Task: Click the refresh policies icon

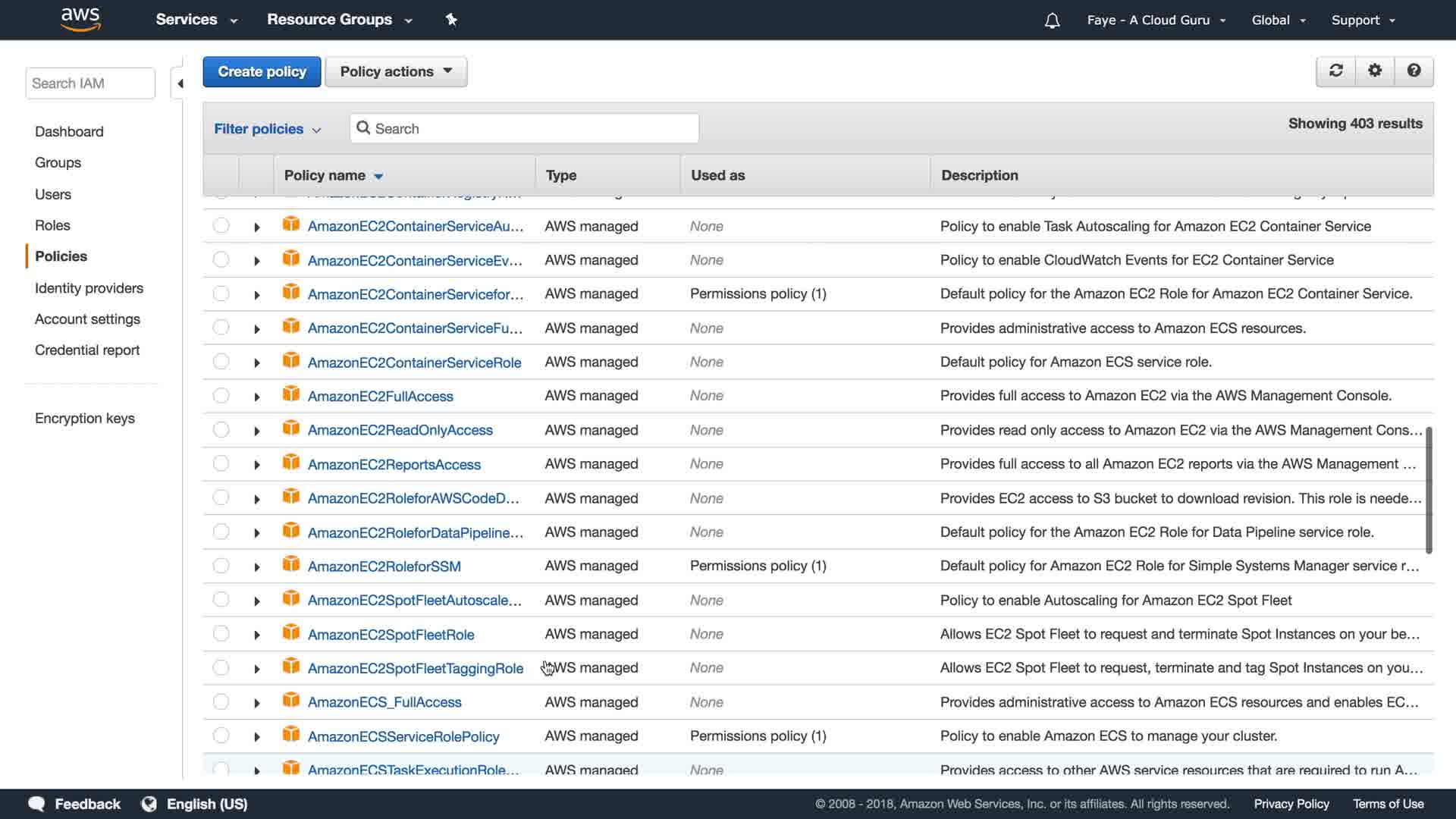Action: point(1336,71)
